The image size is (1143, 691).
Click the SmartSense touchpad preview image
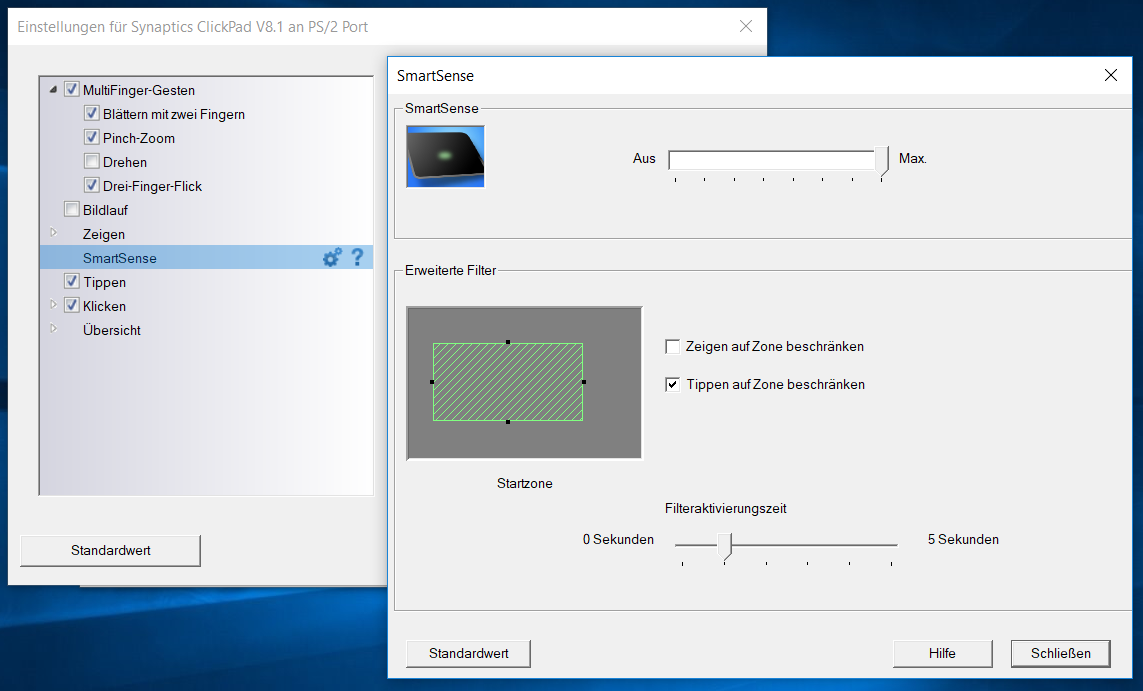click(445, 156)
